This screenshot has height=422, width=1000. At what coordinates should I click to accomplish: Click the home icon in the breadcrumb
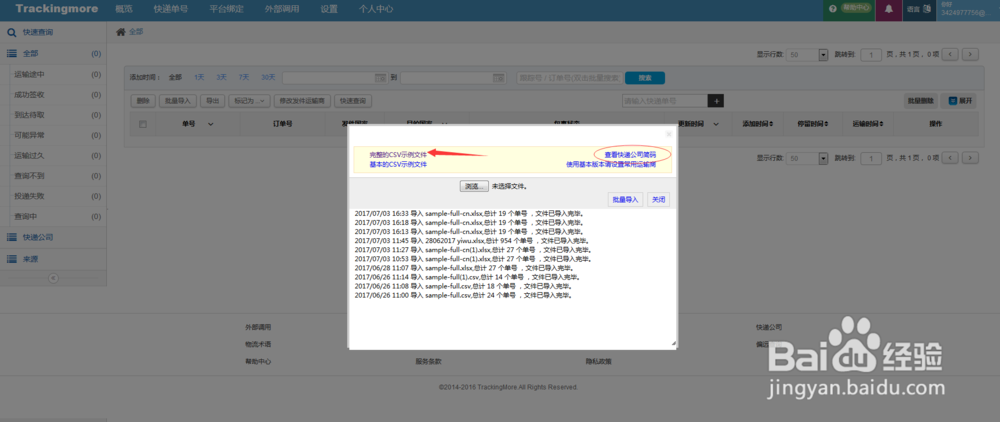(x=120, y=32)
